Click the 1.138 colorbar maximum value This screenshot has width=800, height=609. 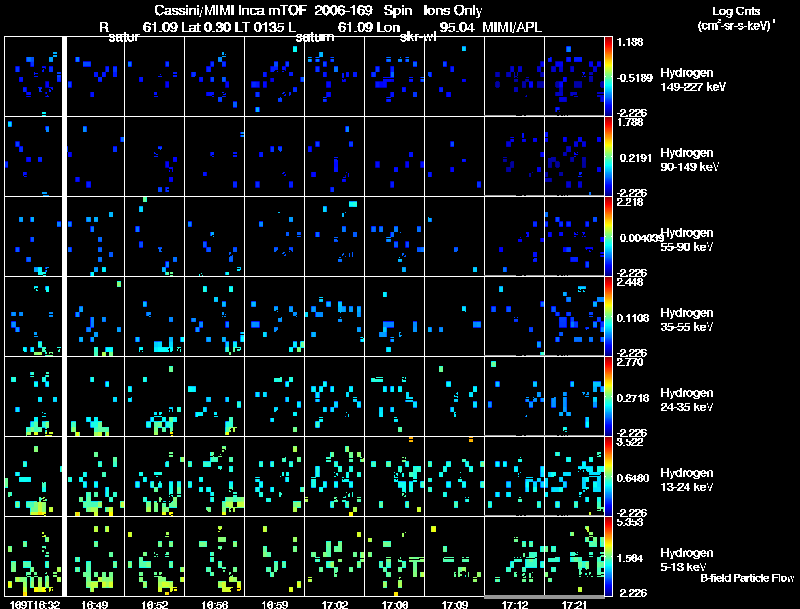[630, 42]
